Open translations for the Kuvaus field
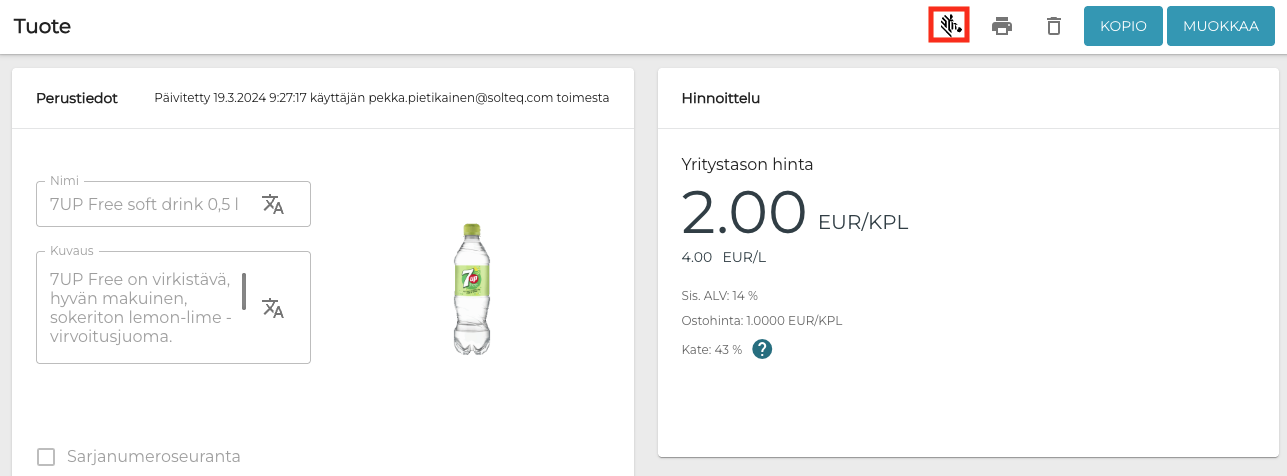1287x476 pixels. pyautogui.click(x=273, y=307)
